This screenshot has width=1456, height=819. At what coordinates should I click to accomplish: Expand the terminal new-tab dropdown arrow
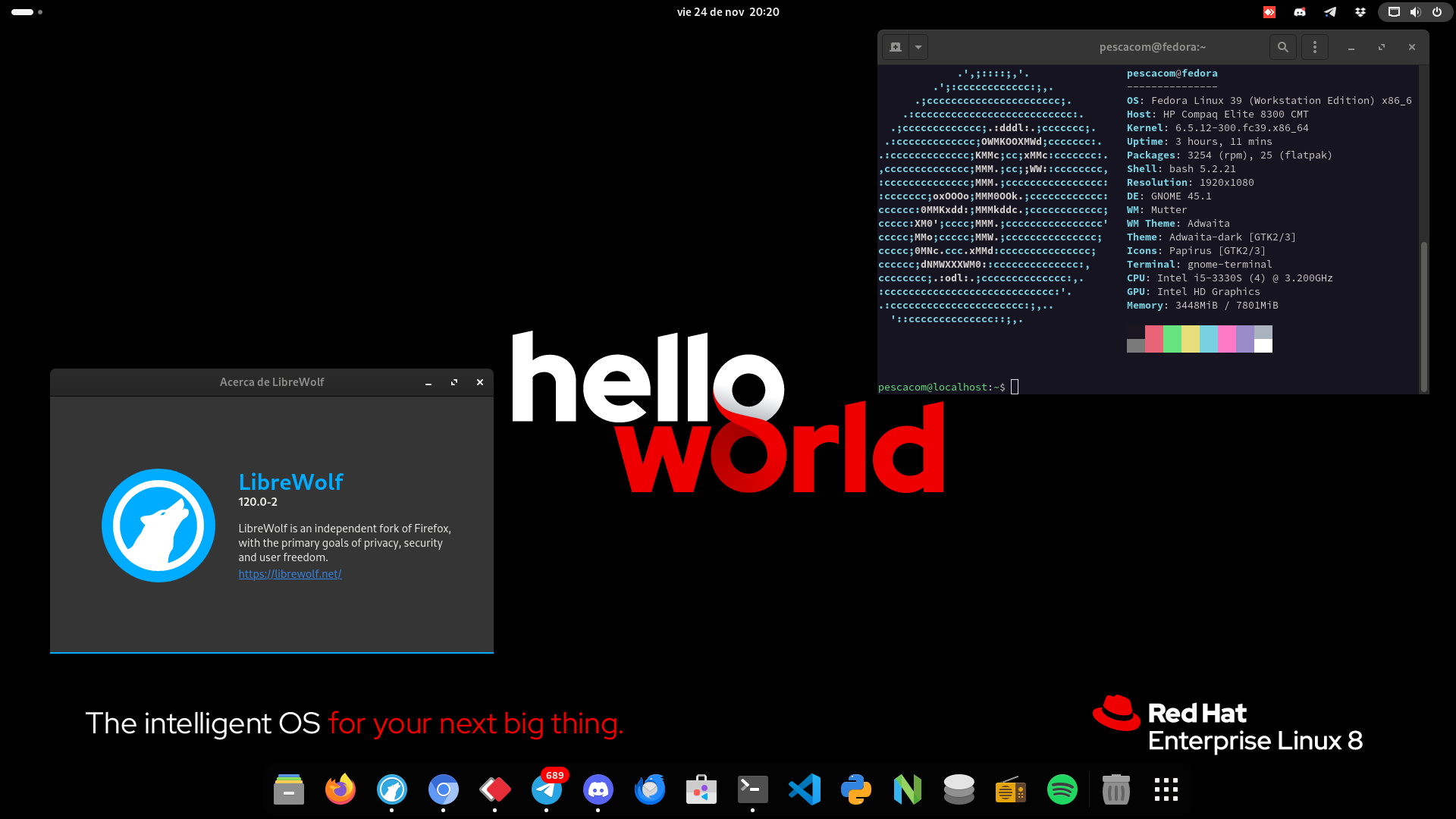pyautogui.click(x=918, y=47)
